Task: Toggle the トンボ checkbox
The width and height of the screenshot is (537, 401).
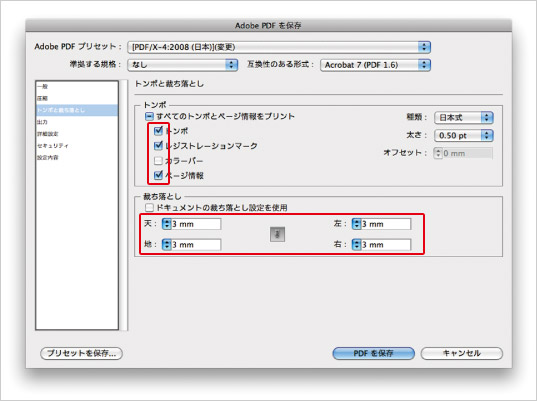Action: (158, 130)
